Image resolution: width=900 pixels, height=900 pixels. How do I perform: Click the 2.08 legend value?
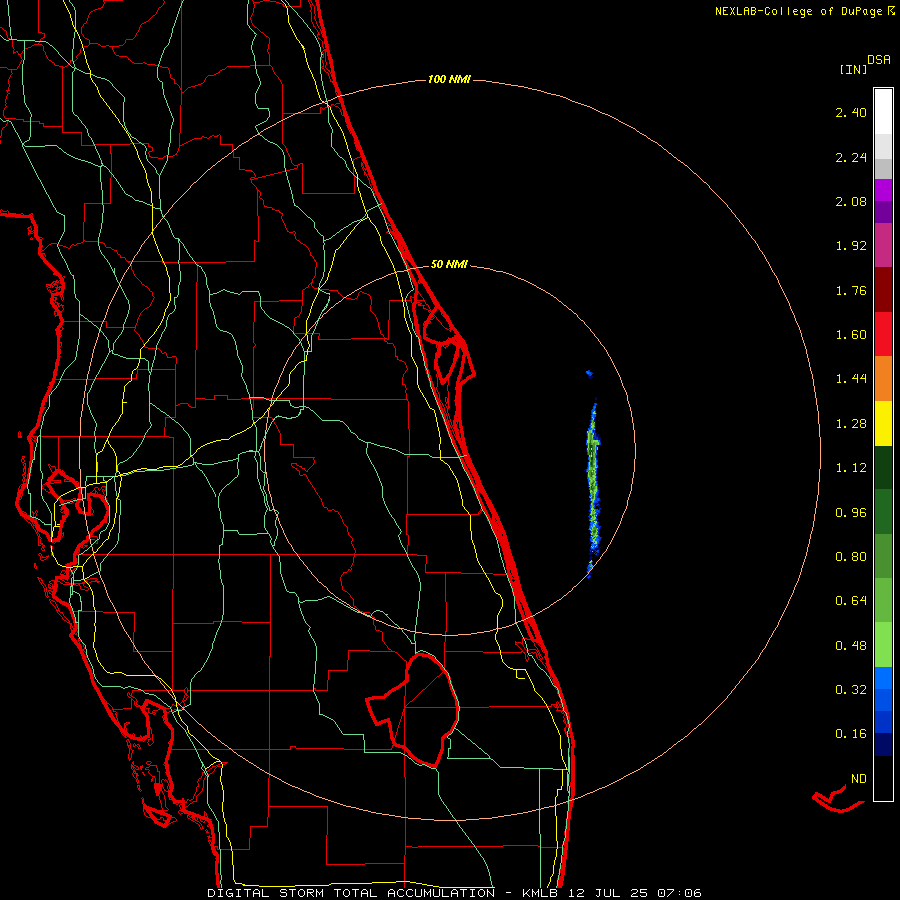tap(851, 201)
